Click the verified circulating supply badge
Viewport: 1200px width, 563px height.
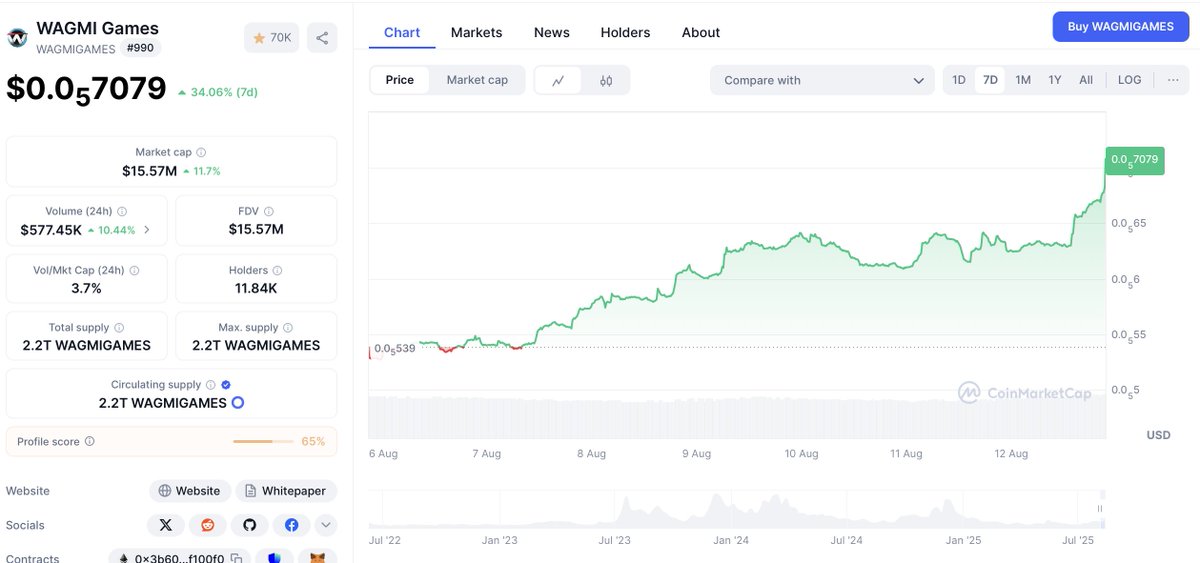[226, 385]
